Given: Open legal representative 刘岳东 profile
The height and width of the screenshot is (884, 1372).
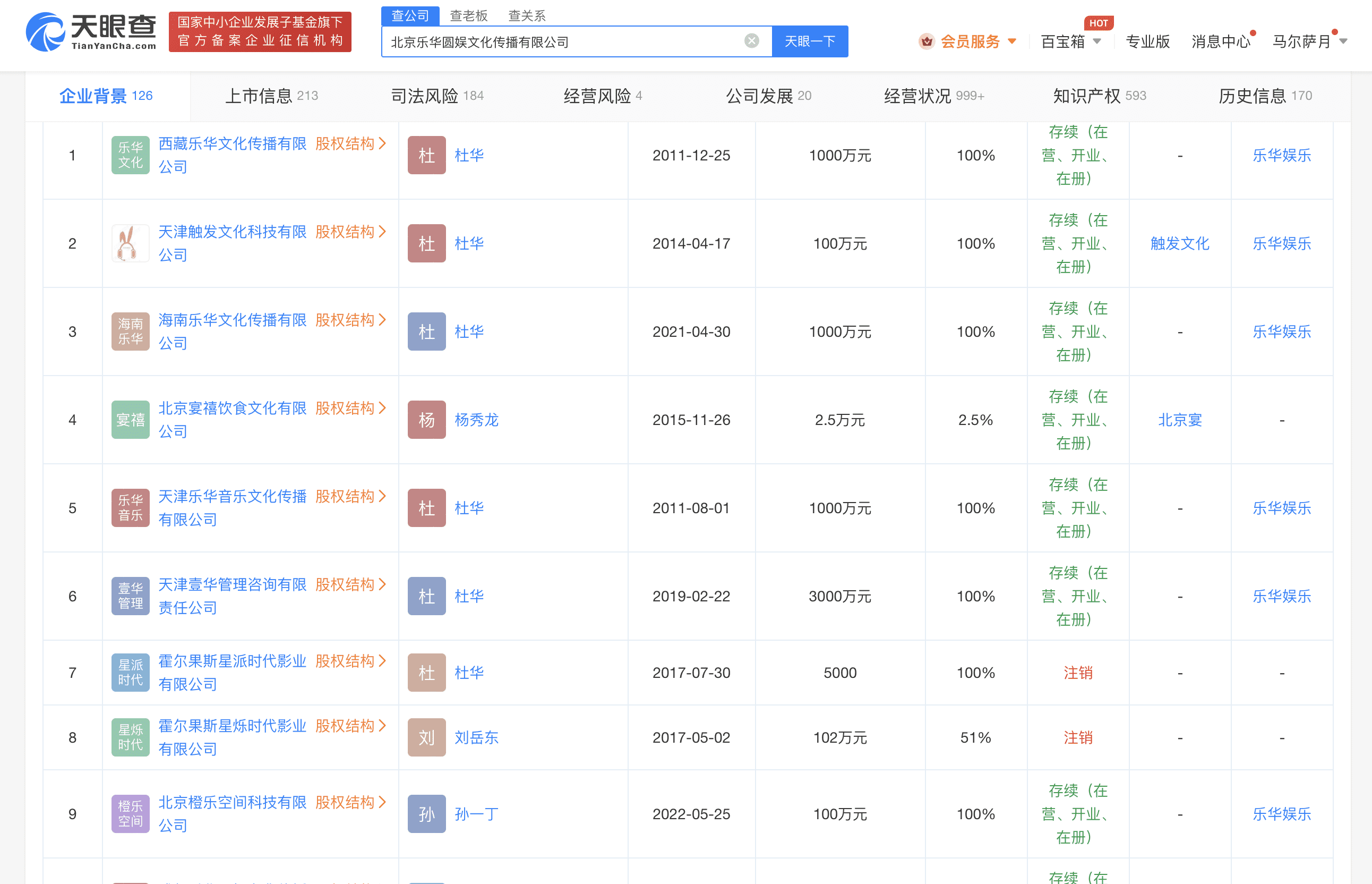Looking at the screenshot, I should [x=477, y=737].
